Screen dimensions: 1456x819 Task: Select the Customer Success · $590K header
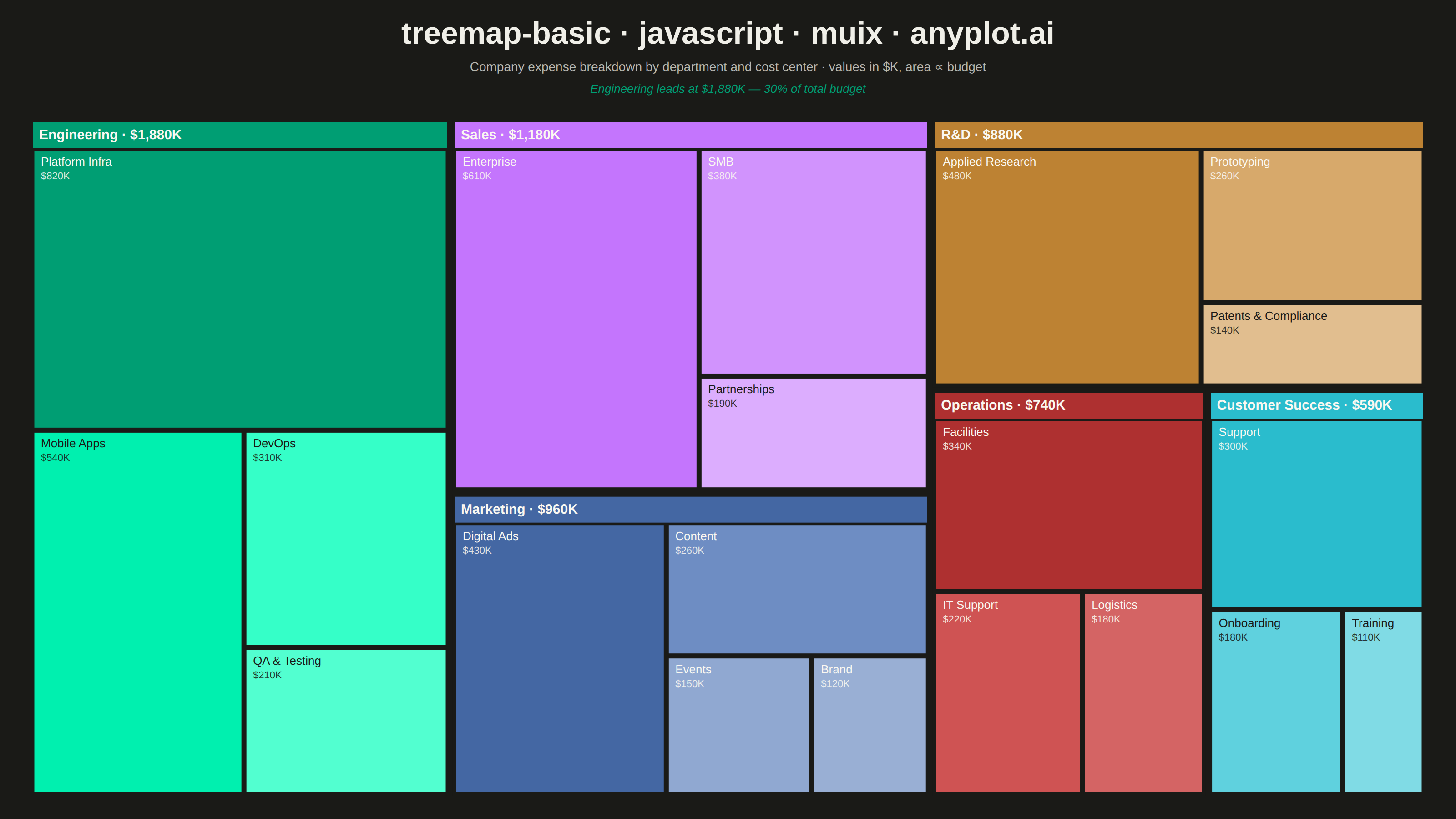pyautogui.click(x=1316, y=405)
